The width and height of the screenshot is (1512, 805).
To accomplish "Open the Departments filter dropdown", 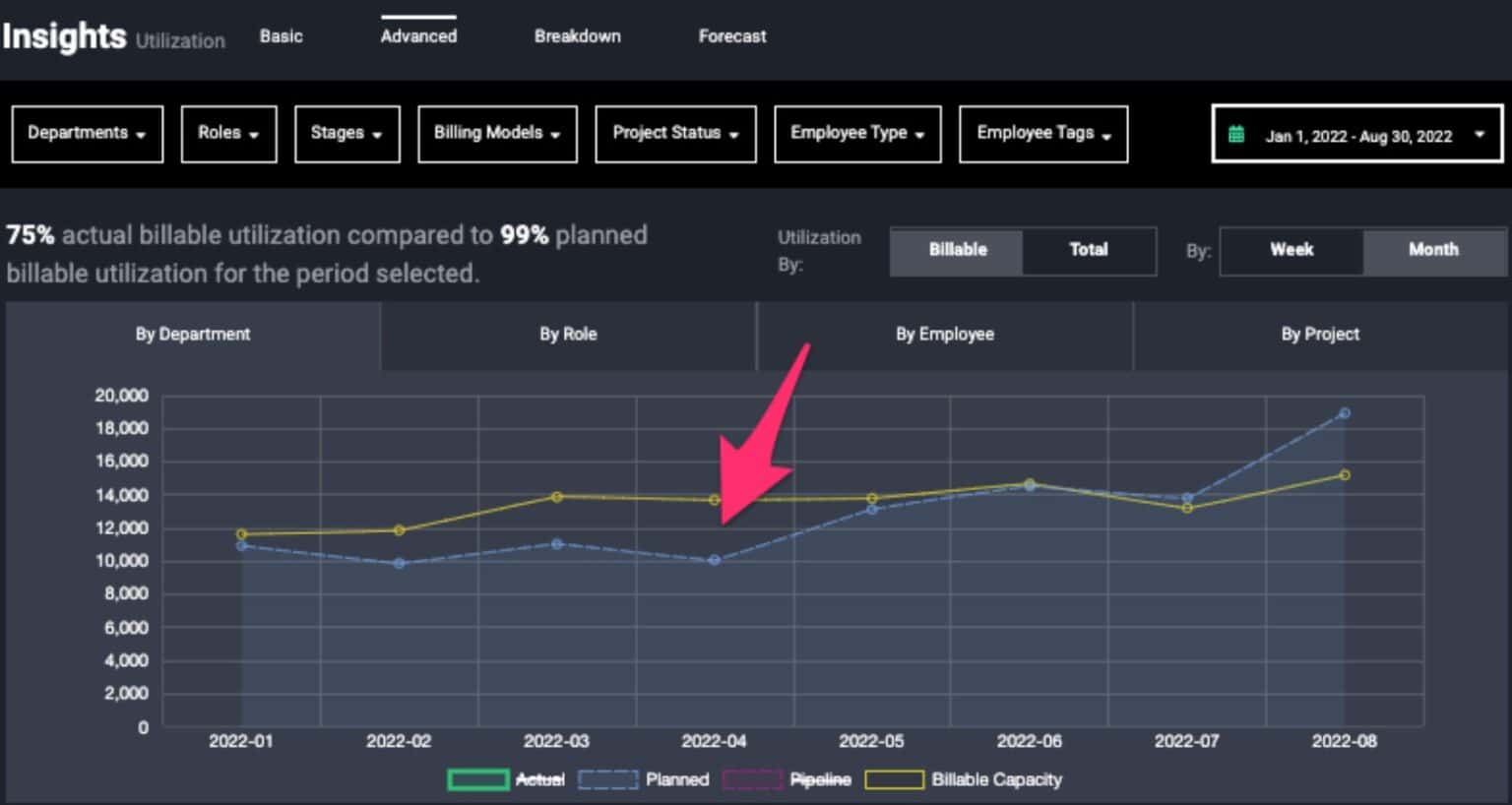I will (87, 134).
